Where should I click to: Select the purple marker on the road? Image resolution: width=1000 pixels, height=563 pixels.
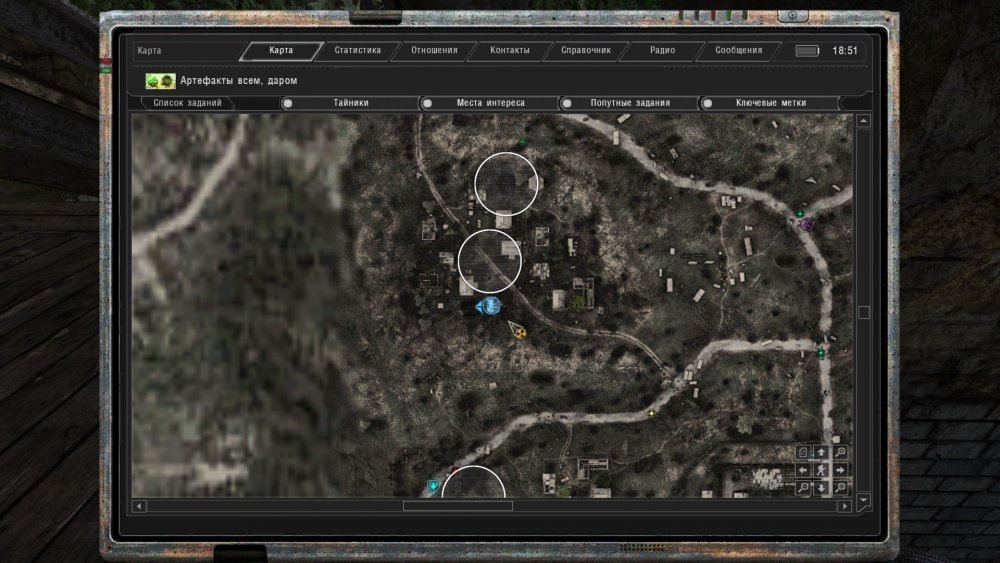807,224
